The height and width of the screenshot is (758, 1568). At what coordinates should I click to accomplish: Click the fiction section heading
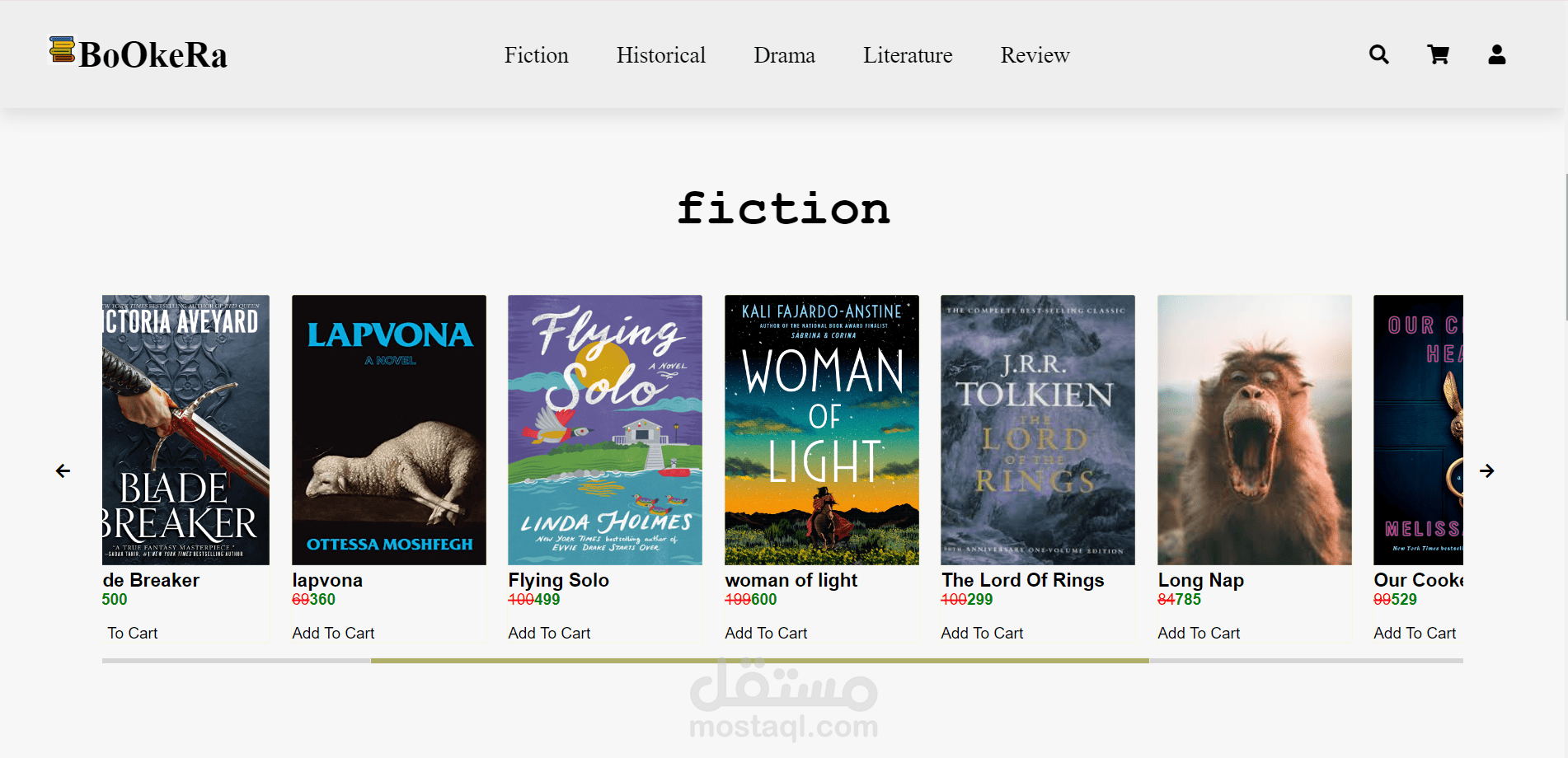(783, 208)
